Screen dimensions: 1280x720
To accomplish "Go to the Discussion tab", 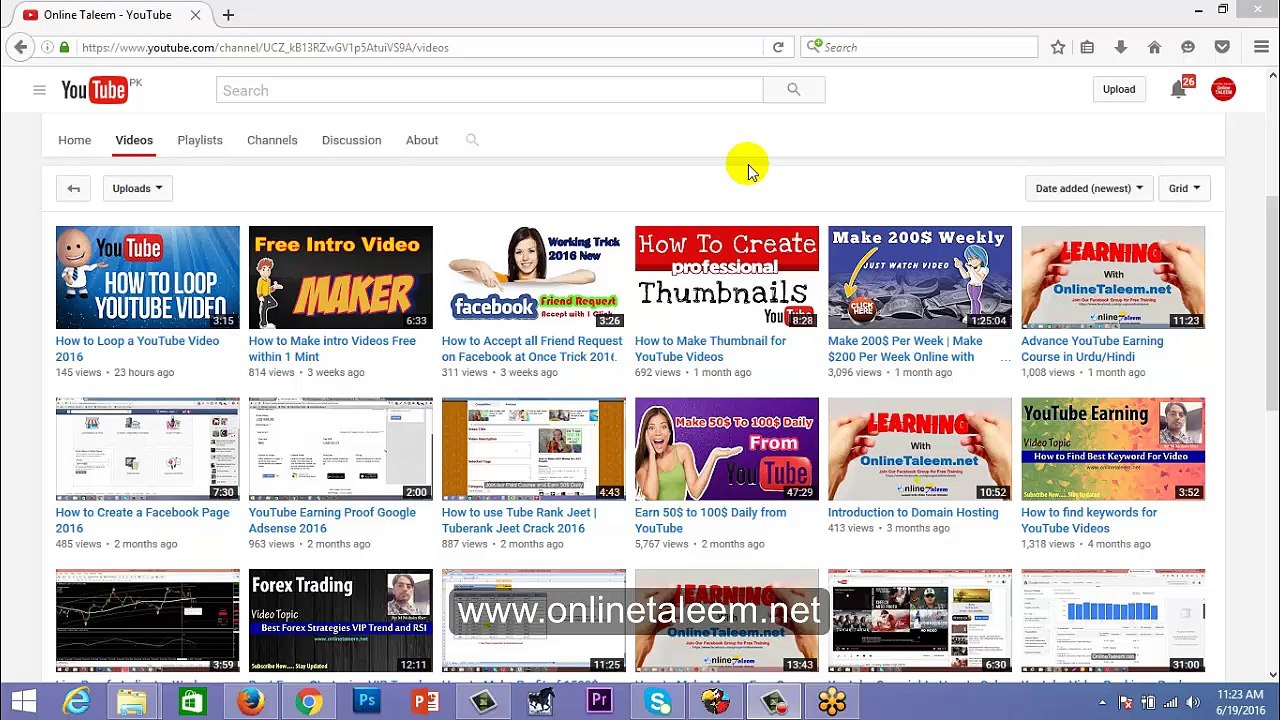I will [x=351, y=140].
